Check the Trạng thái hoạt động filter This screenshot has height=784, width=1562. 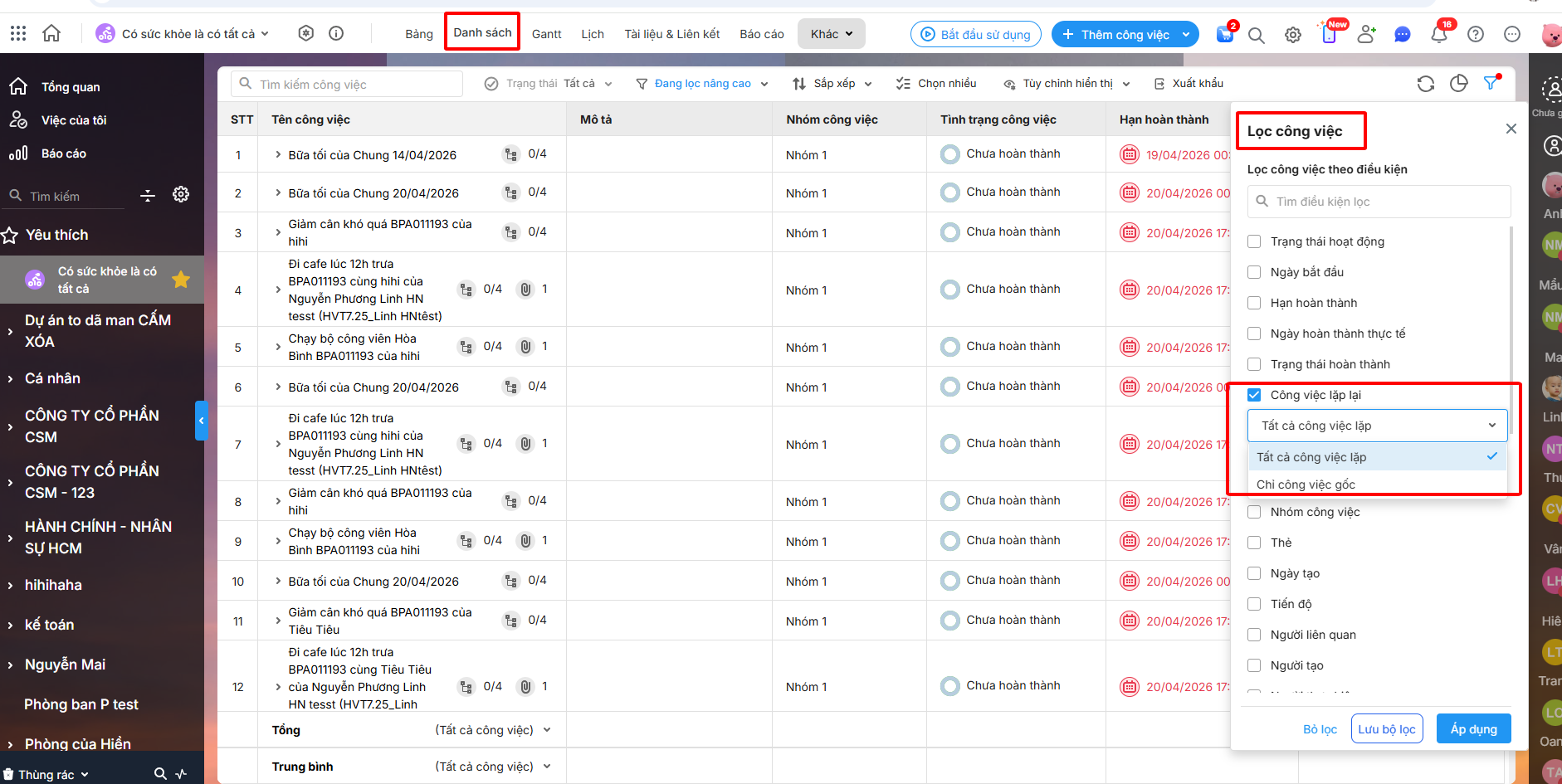(1254, 241)
